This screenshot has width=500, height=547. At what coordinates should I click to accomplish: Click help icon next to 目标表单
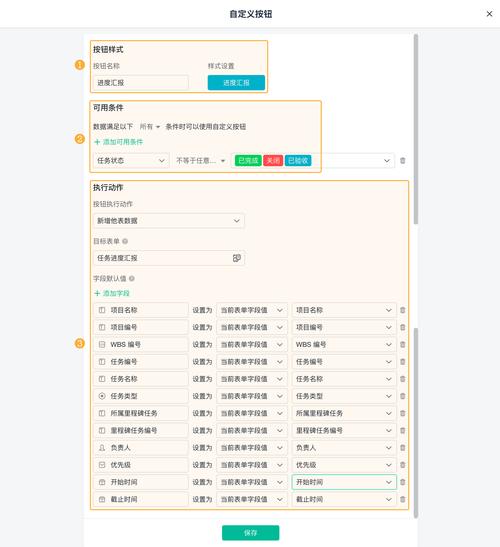[125, 241]
